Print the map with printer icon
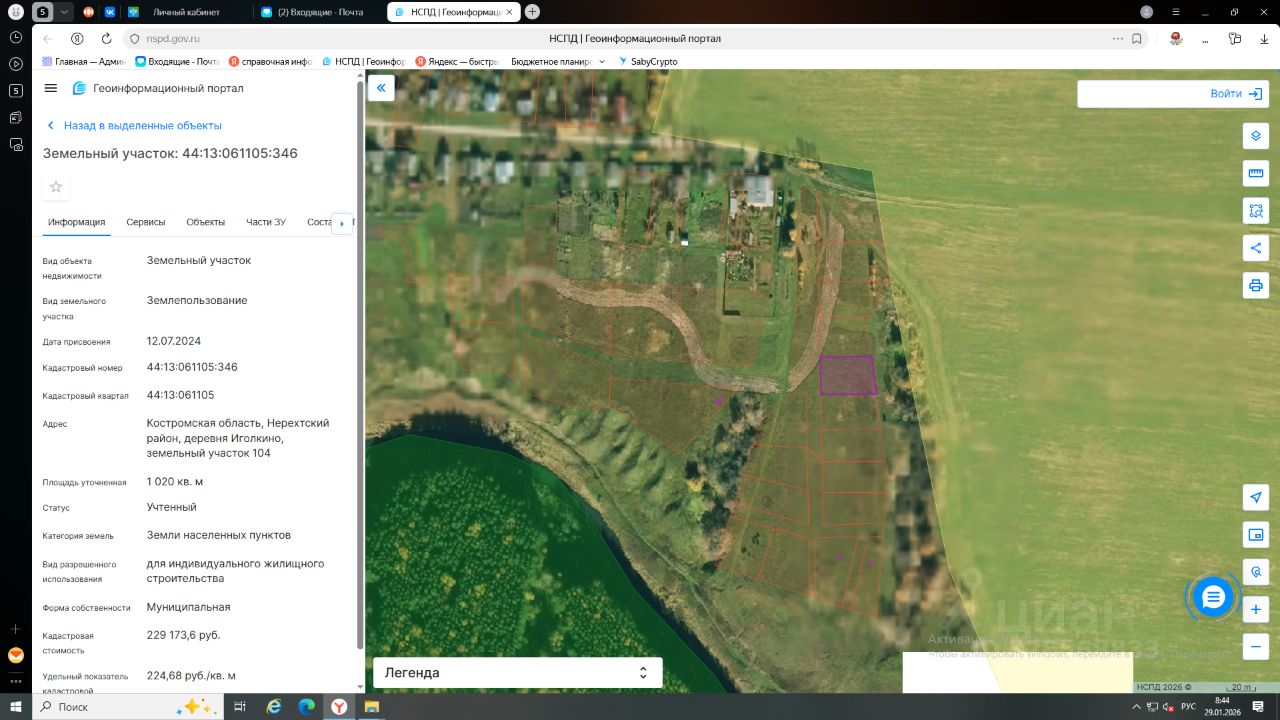The width and height of the screenshot is (1280, 720). click(1256, 285)
